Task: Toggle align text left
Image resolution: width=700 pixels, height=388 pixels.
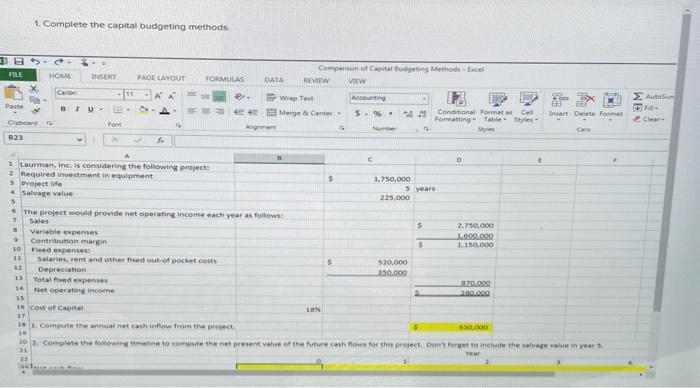Action: [192, 111]
